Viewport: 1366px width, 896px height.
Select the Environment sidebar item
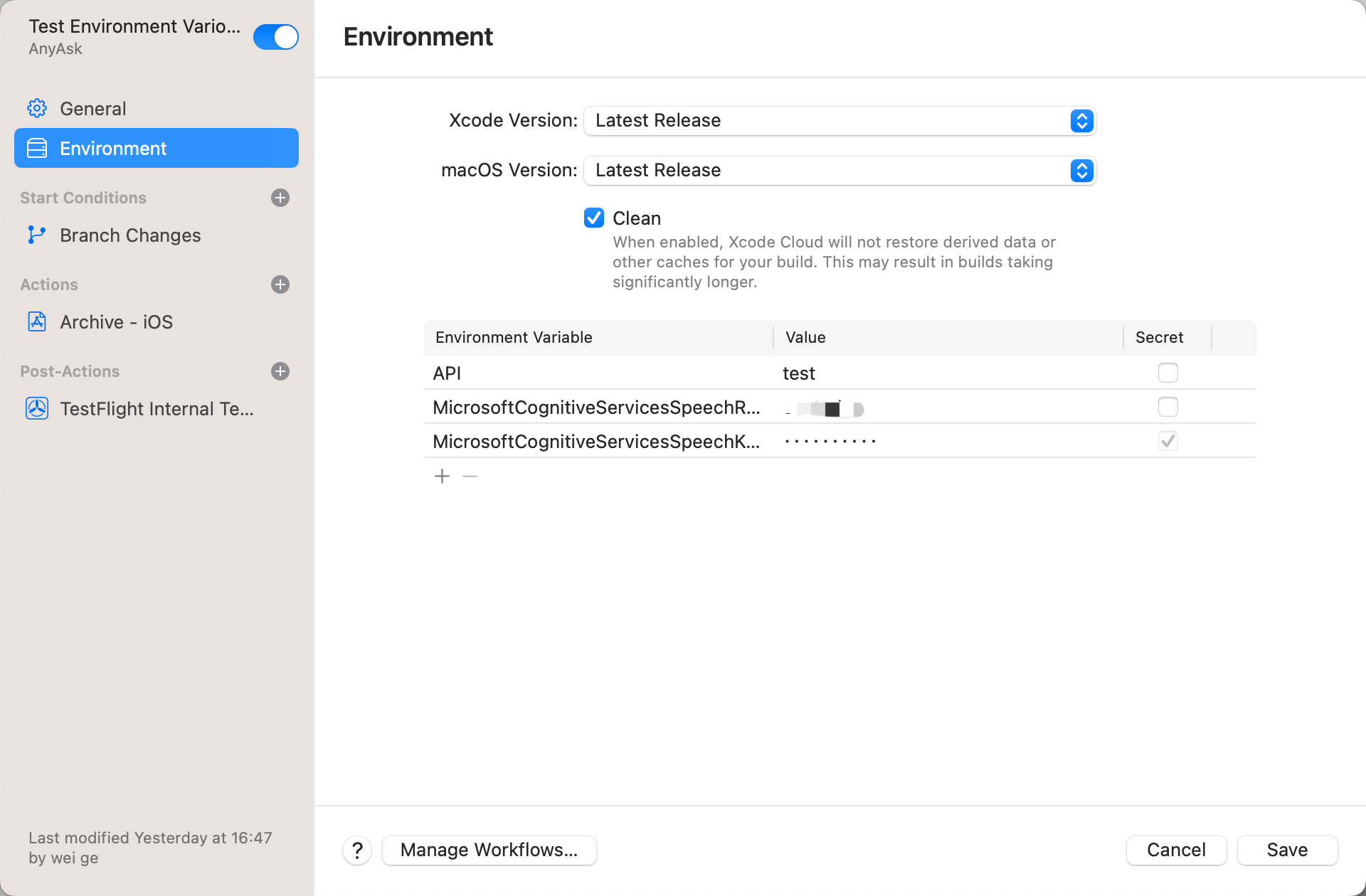tap(157, 148)
